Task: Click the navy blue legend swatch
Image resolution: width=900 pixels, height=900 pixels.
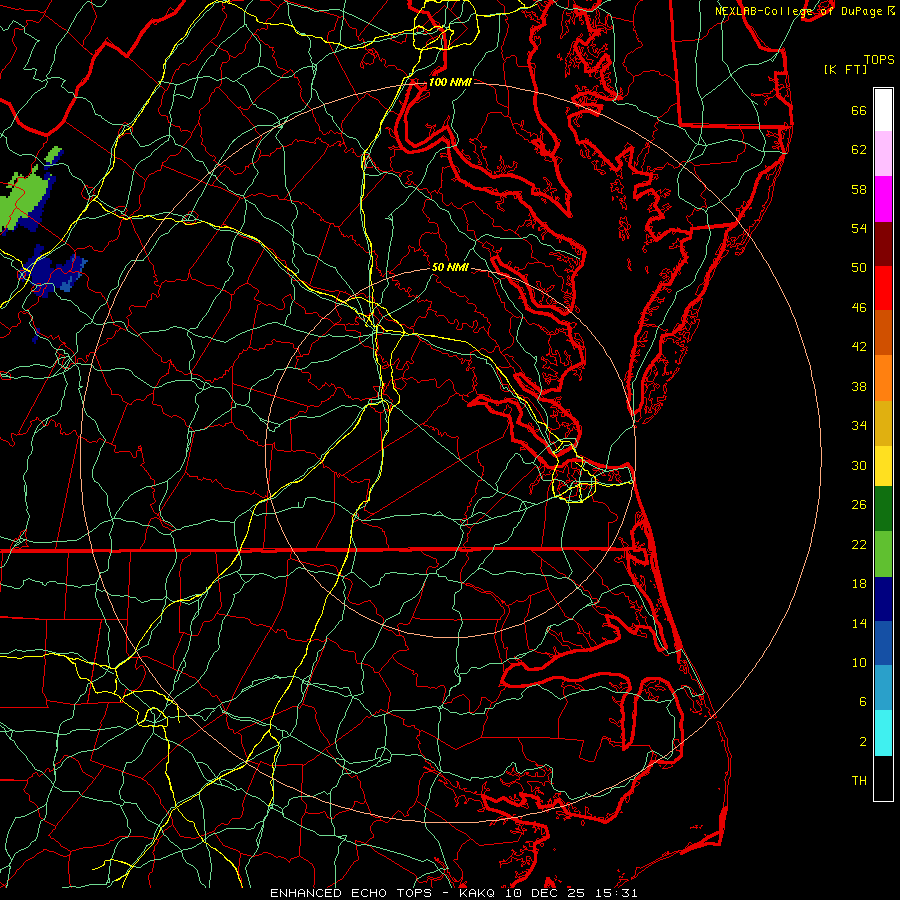Action: 883,599
